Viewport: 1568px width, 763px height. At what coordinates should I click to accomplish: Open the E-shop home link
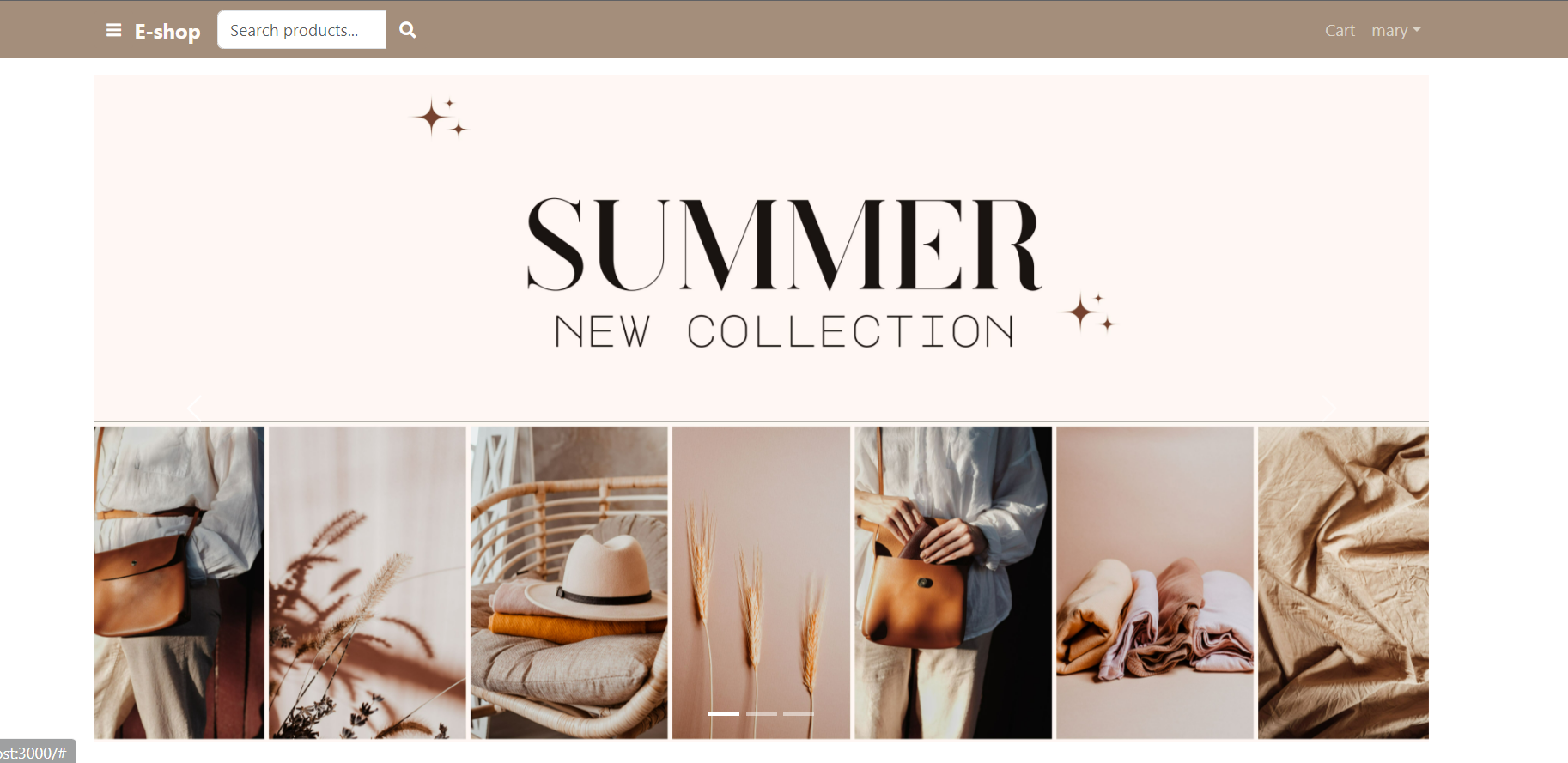pyautogui.click(x=167, y=32)
